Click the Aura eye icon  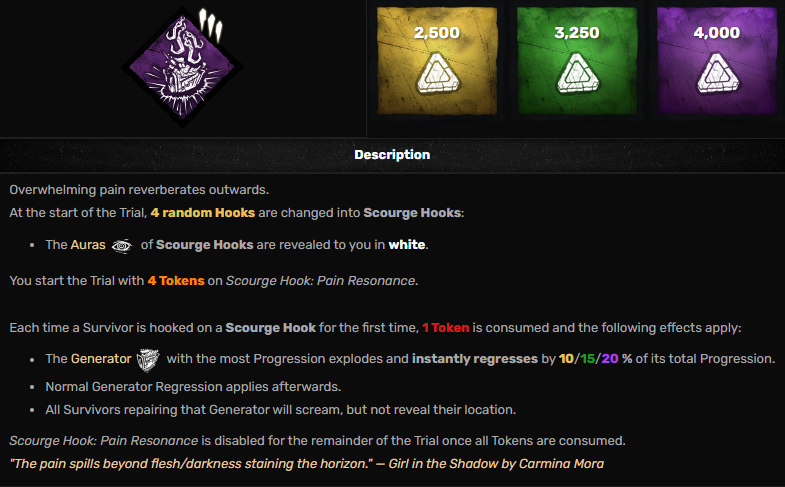pos(122,245)
